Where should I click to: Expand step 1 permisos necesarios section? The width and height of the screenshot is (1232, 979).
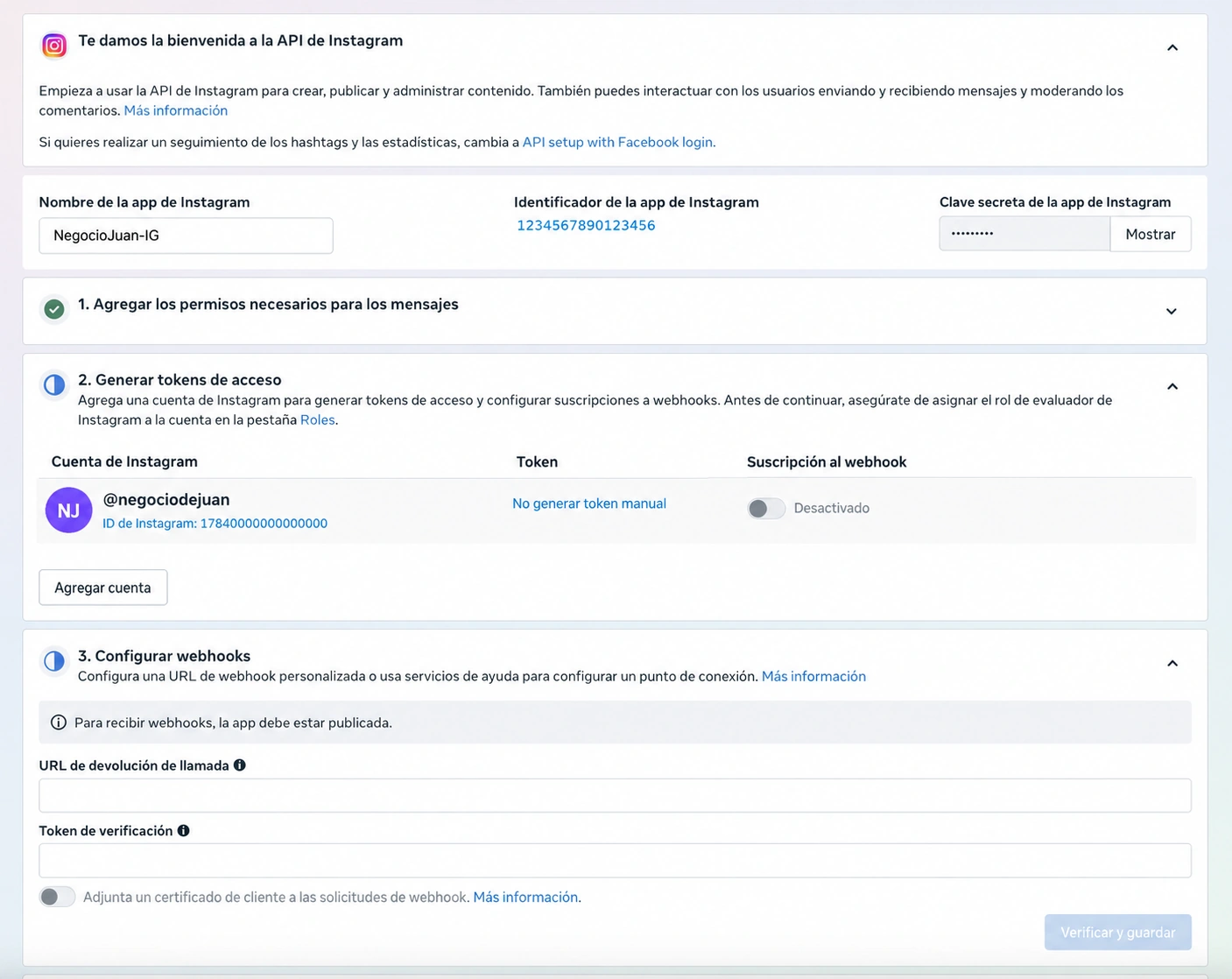point(1172,312)
